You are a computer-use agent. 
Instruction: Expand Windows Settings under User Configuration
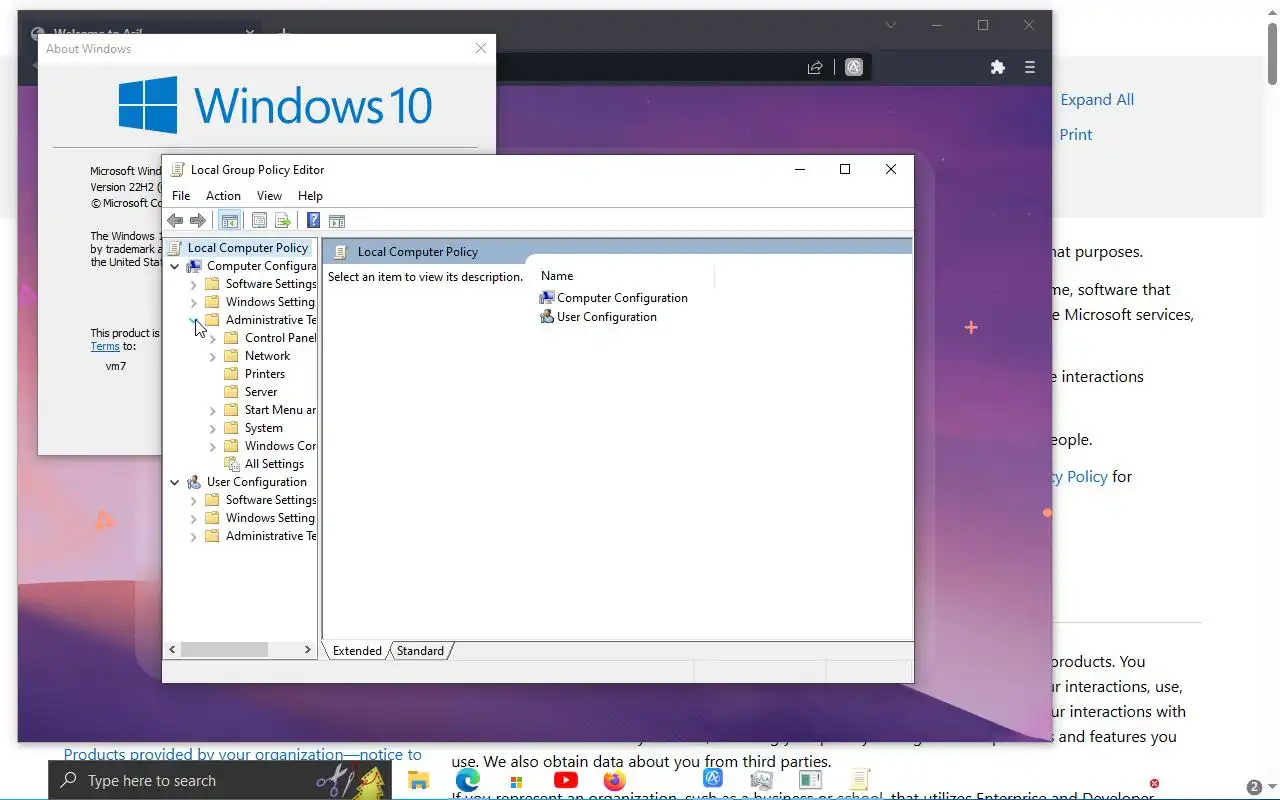(x=194, y=518)
